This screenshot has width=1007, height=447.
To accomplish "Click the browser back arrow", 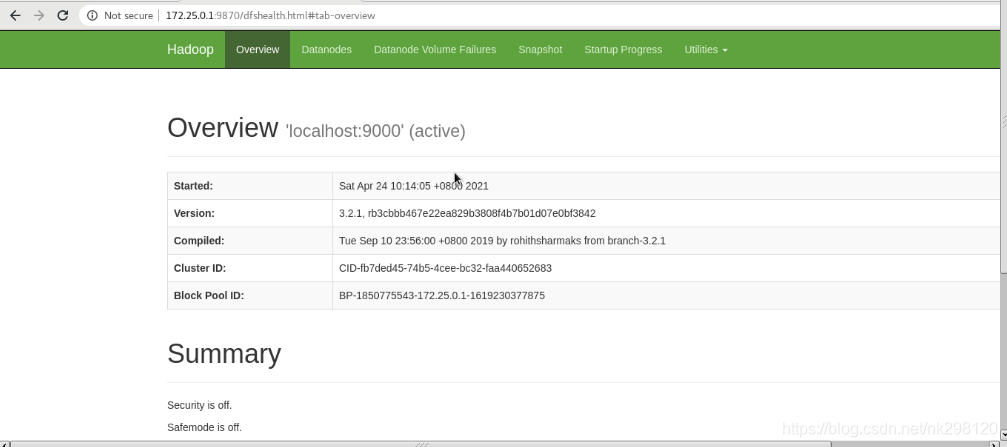I will (x=15, y=15).
